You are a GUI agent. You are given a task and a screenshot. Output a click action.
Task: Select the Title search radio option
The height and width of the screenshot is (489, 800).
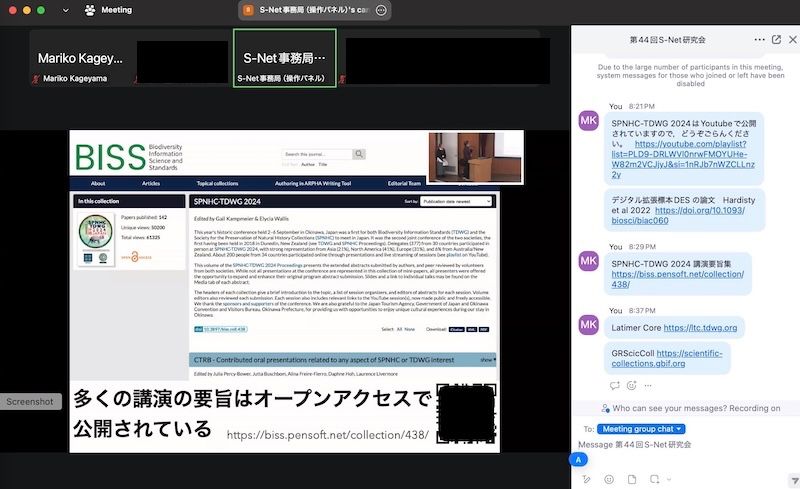pos(322,164)
